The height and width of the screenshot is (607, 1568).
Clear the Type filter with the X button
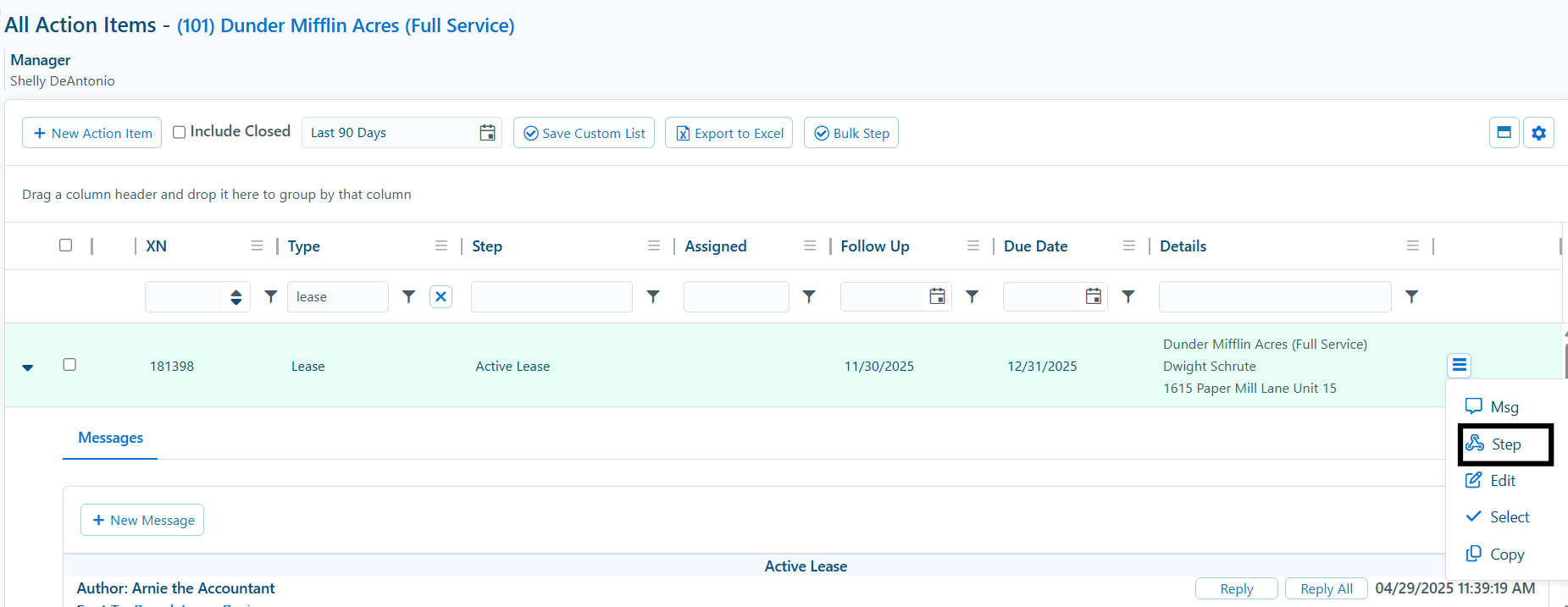pyautogui.click(x=441, y=296)
